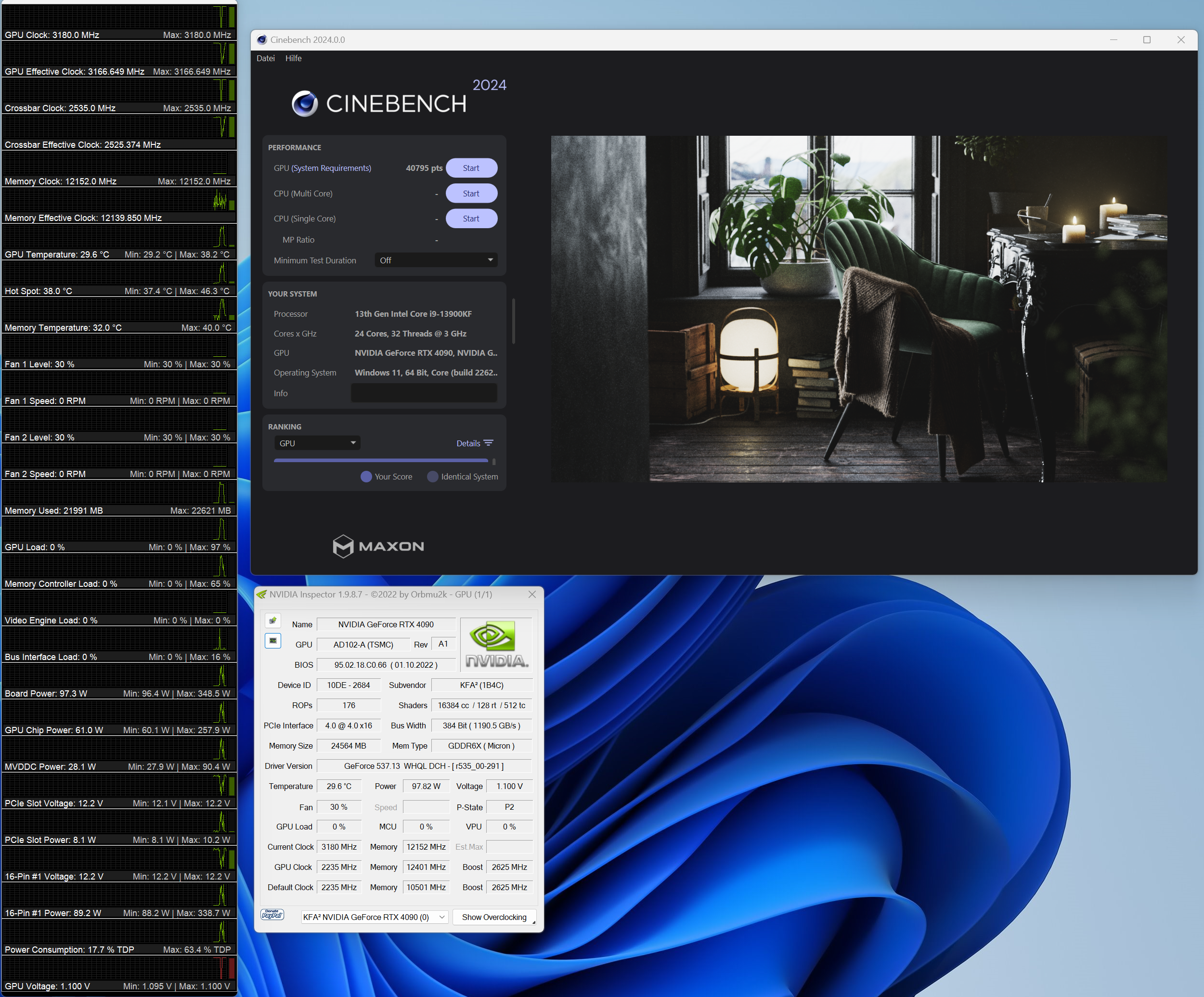Viewport: 1204px width, 997px height.
Task: Start the GPU benchmark test
Action: pos(471,168)
